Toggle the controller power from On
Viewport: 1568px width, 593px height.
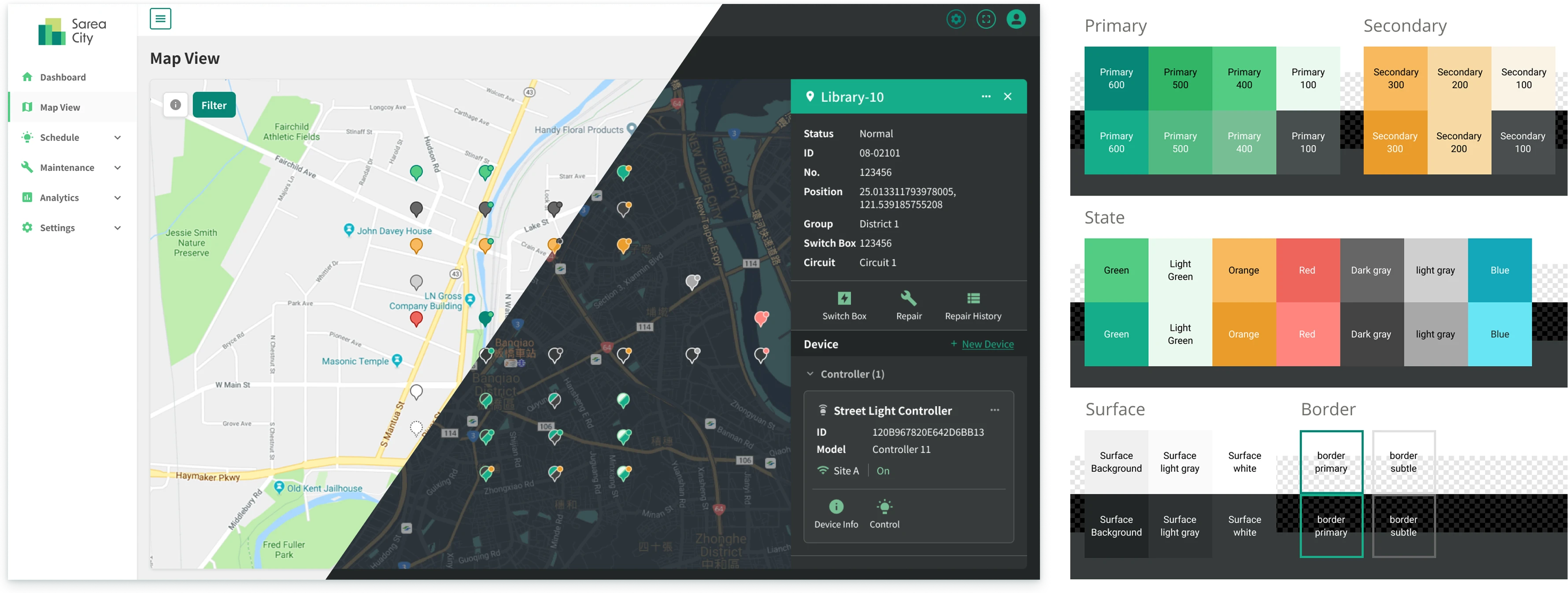883,470
